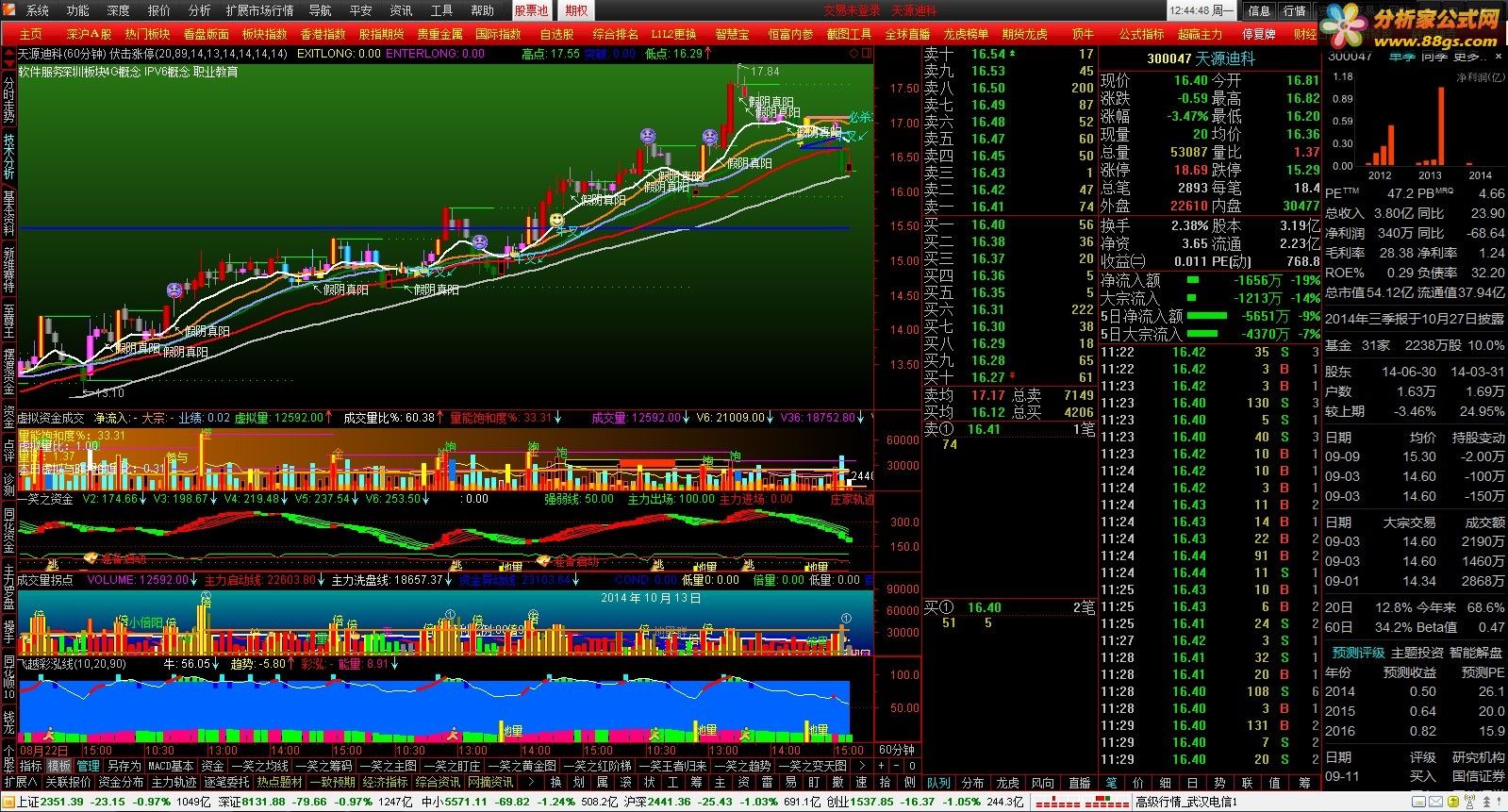This screenshot has height=812, width=1508.
Task: Open the 系统 menu
Action: (38, 10)
